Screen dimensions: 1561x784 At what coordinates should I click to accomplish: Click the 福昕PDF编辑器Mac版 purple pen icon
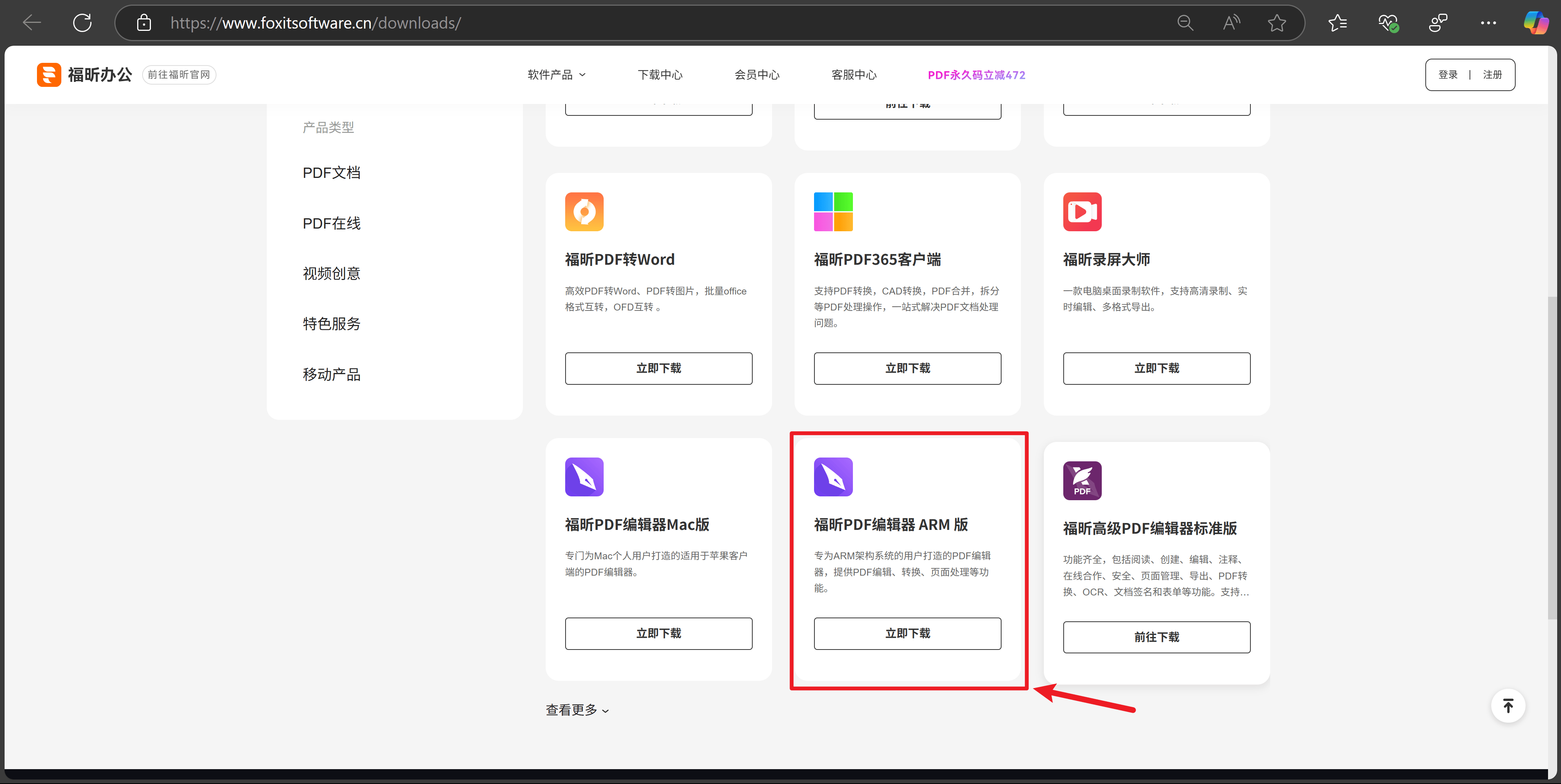583,477
